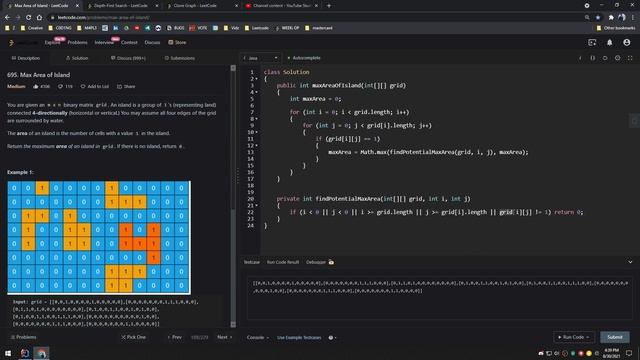
Task: Switch to the Description tab
Action: (x=26, y=58)
